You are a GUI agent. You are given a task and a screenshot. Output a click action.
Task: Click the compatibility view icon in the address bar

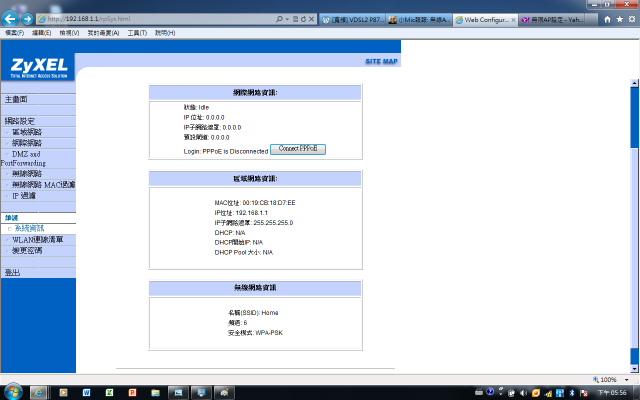point(295,19)
